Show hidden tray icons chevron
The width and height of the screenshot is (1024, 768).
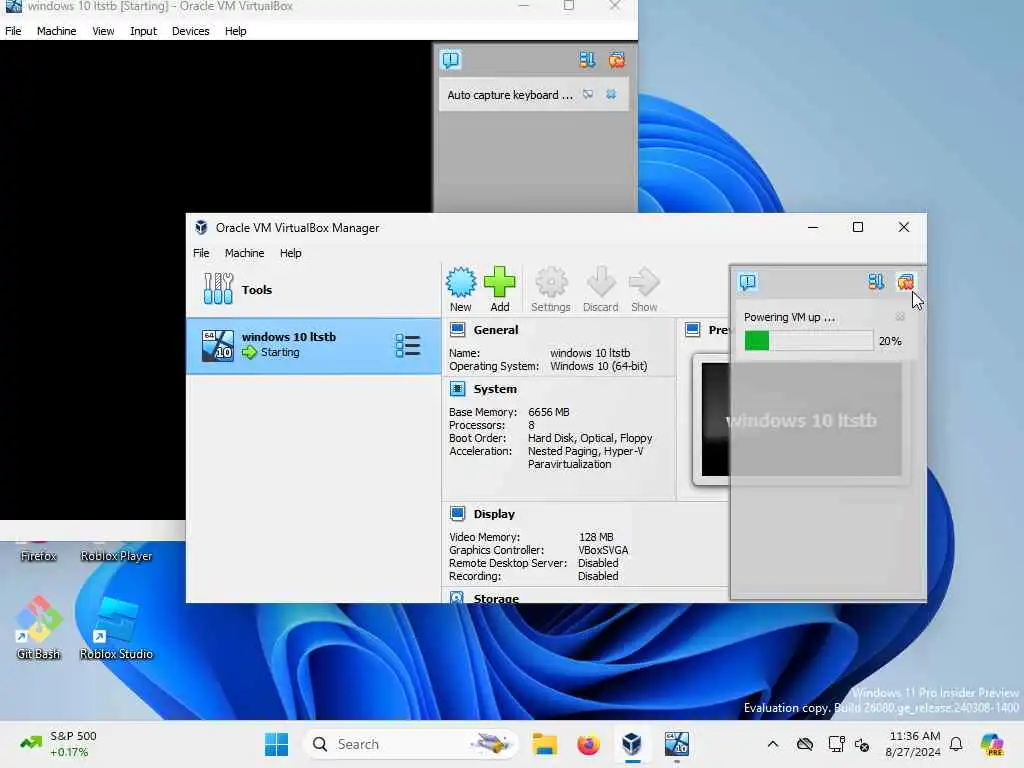tap(773, 744)
